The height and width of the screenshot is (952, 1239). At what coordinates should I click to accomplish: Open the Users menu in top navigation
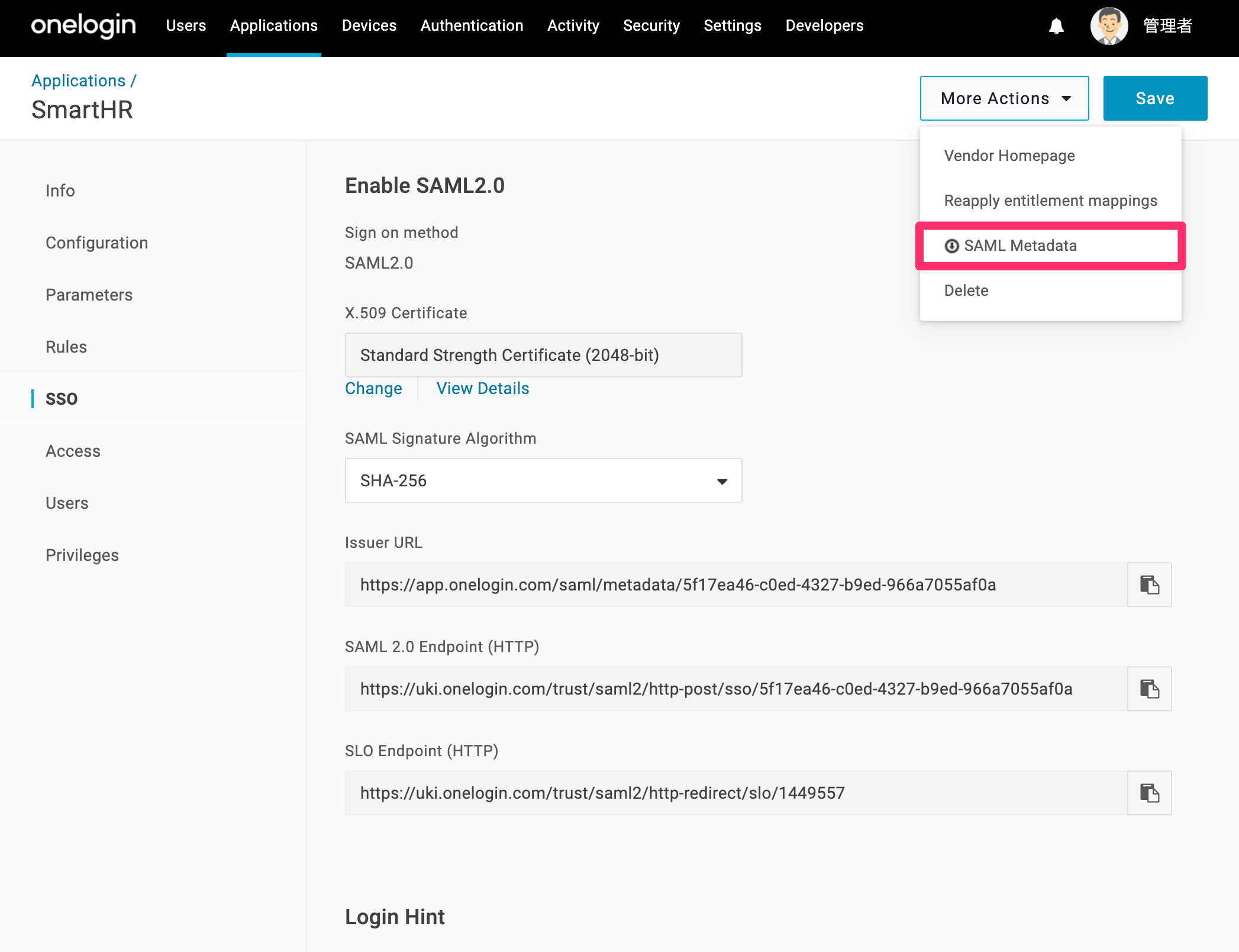pyautogui.click(x=186, y=26)
